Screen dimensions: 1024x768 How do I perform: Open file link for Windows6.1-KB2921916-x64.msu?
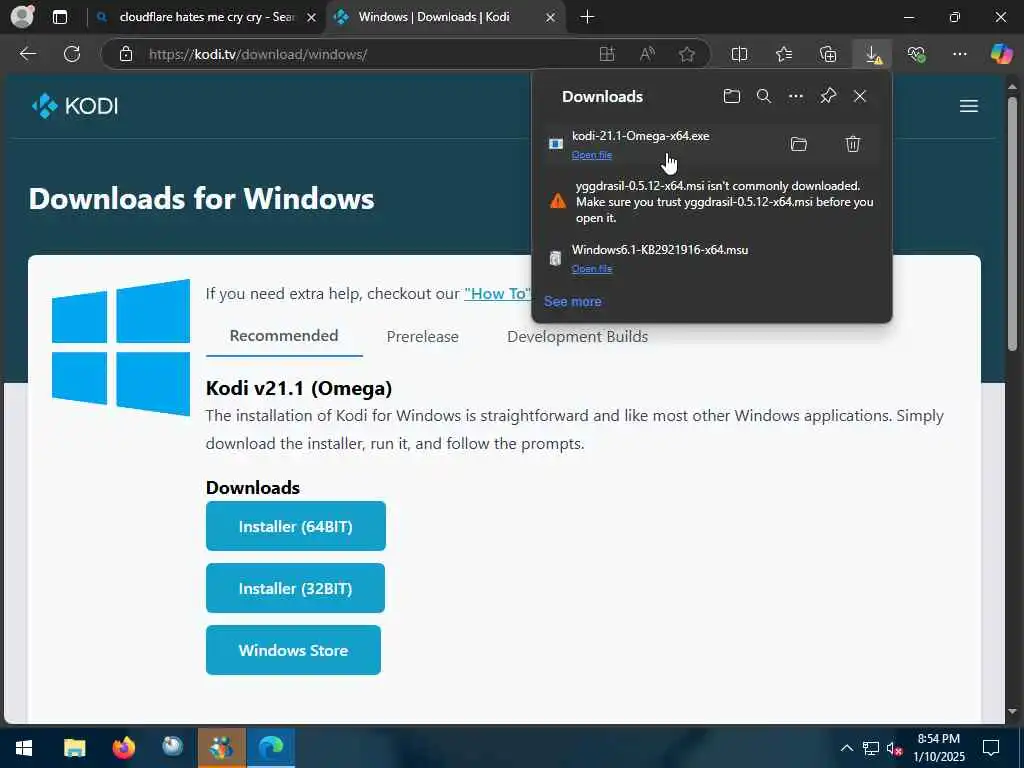tap(592, 268)
